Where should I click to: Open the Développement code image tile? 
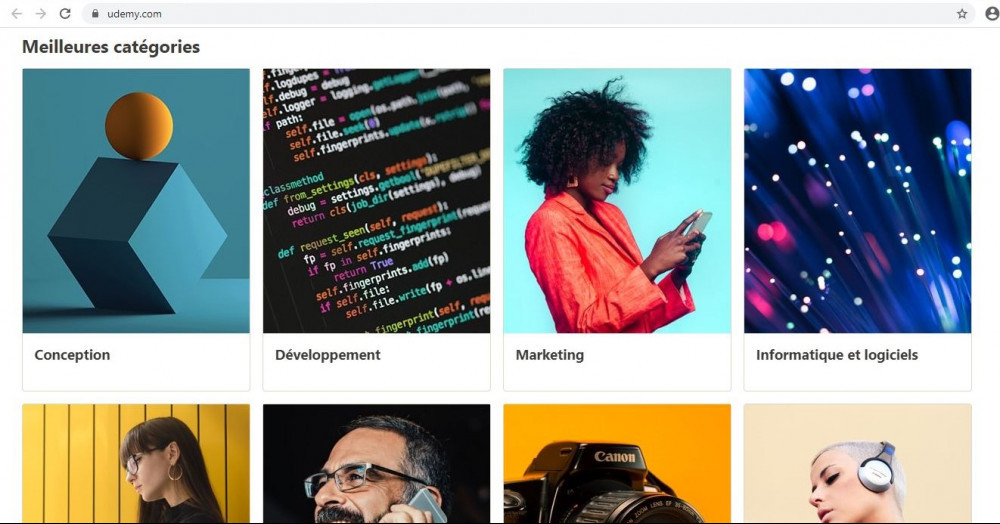pyautogui.click(x=376, y=201)
